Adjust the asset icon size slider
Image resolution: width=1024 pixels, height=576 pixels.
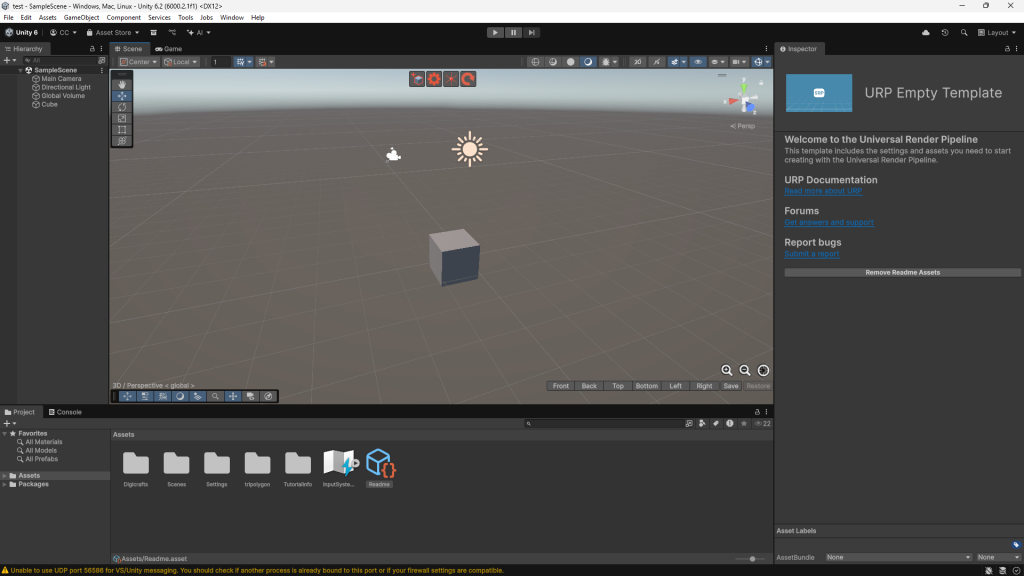(x=752, y=558)
